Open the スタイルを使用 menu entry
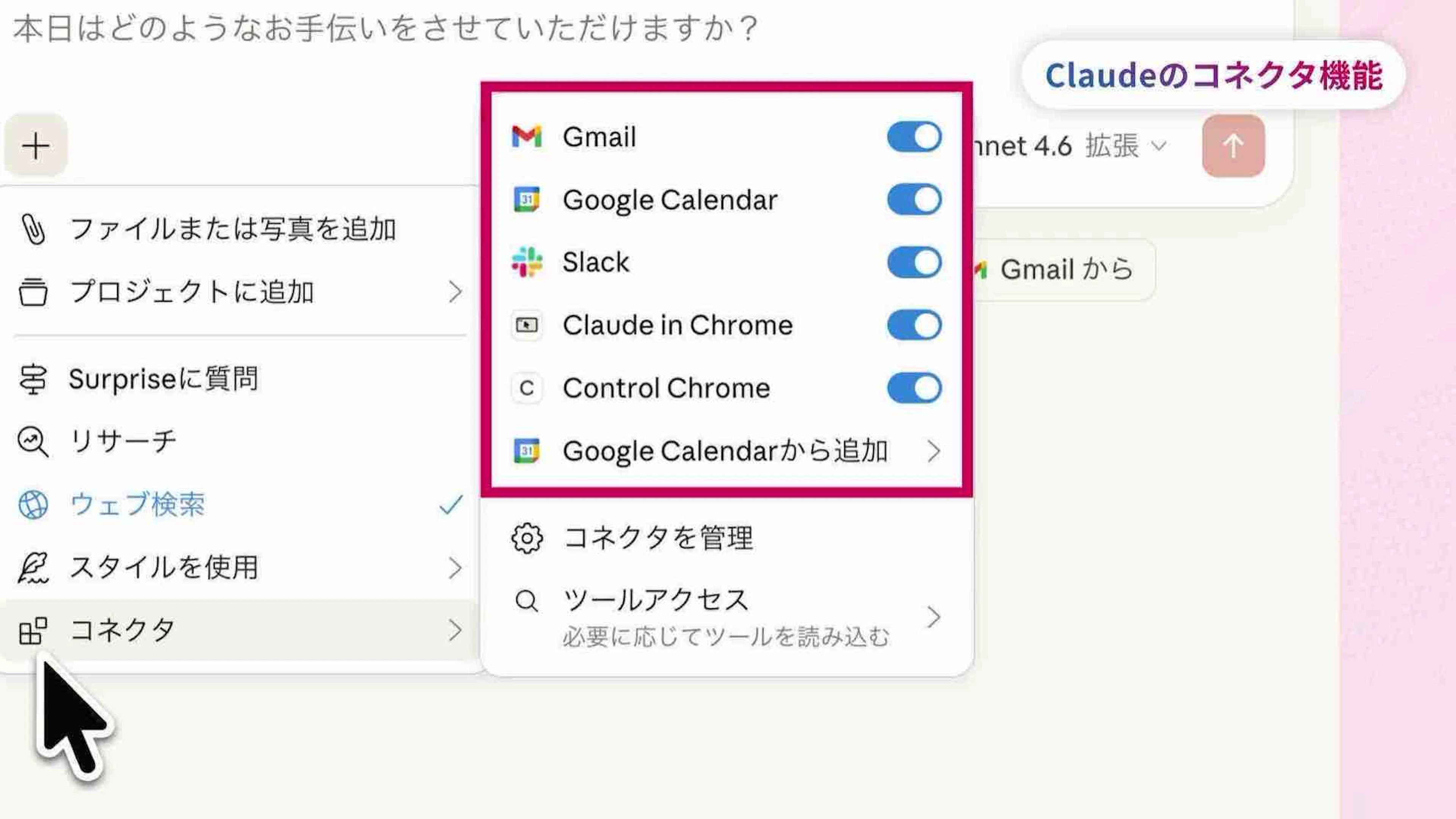 click(164, 567)
